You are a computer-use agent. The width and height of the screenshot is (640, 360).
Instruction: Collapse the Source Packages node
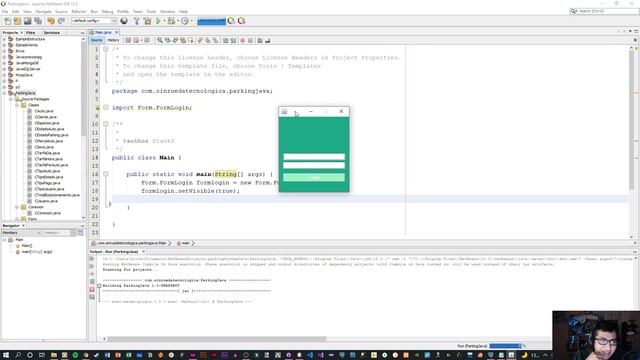[x=11, y=99]
